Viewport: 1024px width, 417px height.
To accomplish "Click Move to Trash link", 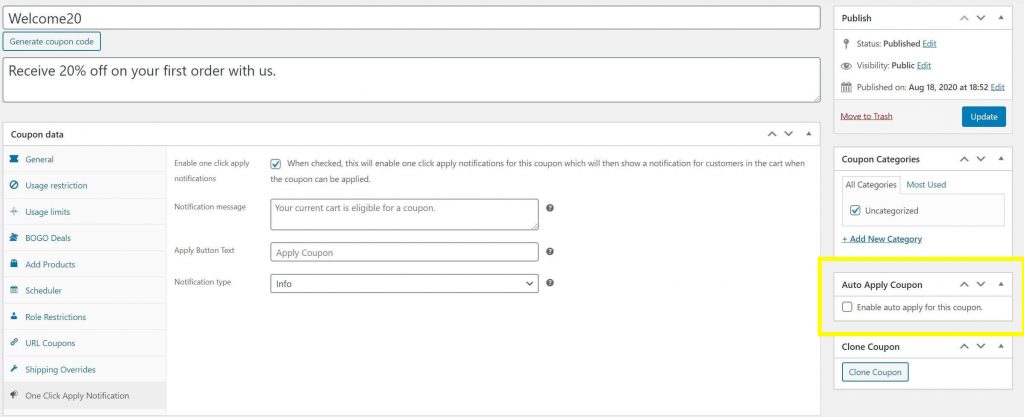I will pyautogui.click(x=867, y=116).
